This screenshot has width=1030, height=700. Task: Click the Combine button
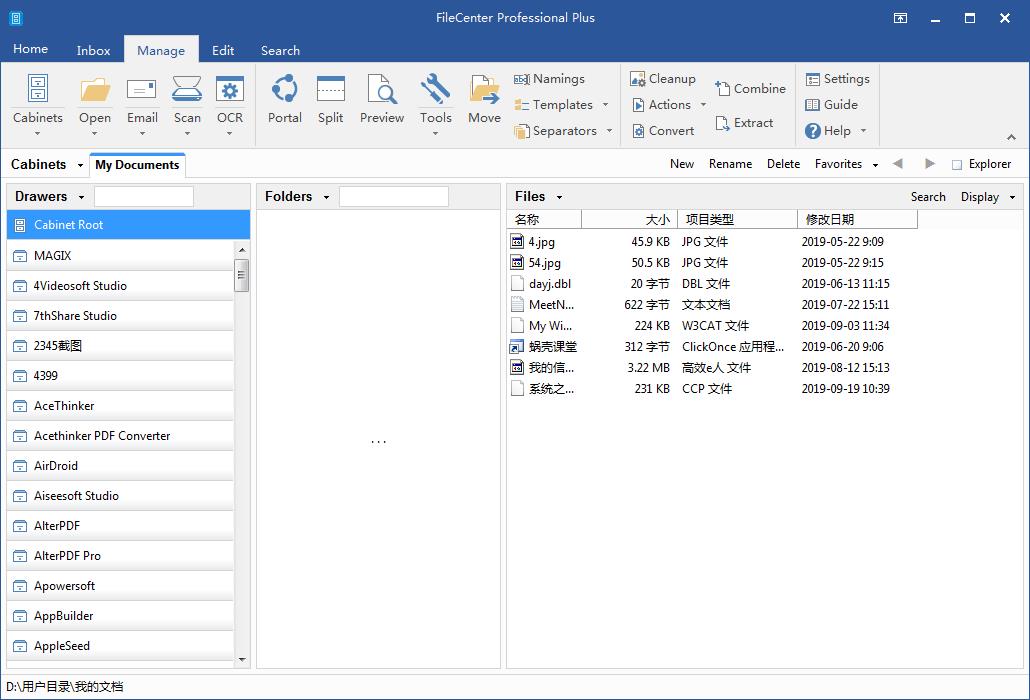[750, 89]
